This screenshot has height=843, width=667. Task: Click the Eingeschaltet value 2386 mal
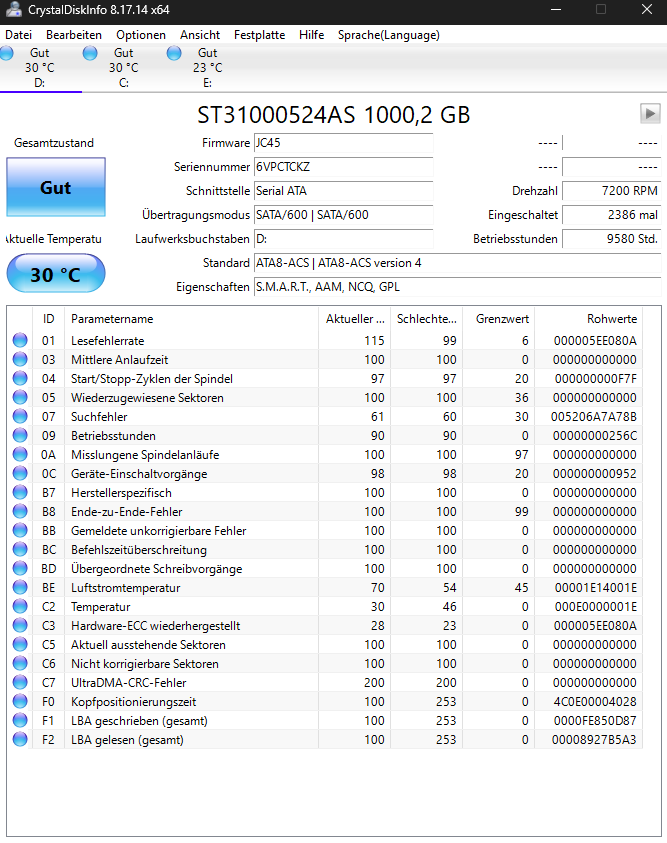pyautogui.click(x=612, y=215)
